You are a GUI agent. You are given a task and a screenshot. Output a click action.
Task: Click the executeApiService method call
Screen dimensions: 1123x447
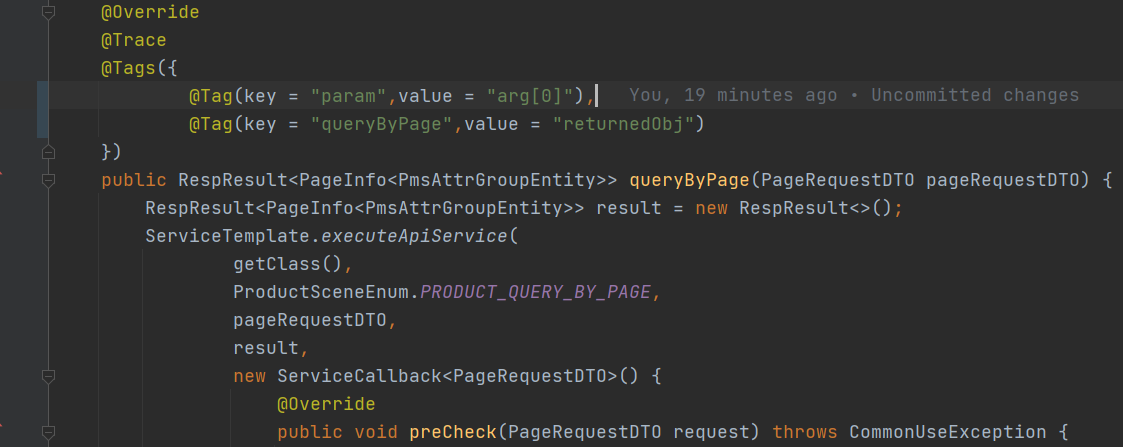coord(414,236)
